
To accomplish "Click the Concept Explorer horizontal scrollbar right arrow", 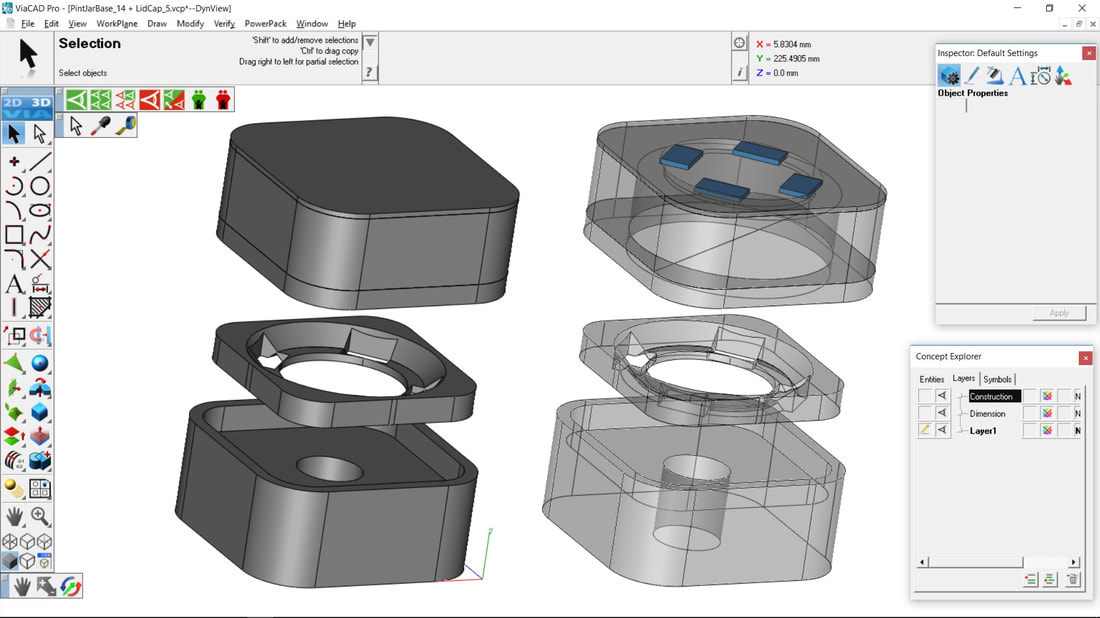I will (1074, 562).
